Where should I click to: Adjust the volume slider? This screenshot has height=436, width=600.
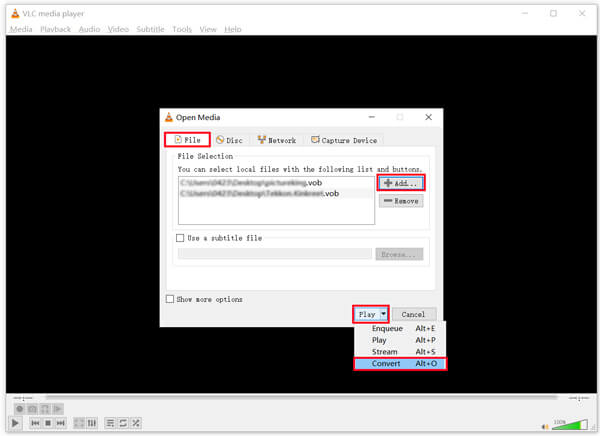pos(570,425)
